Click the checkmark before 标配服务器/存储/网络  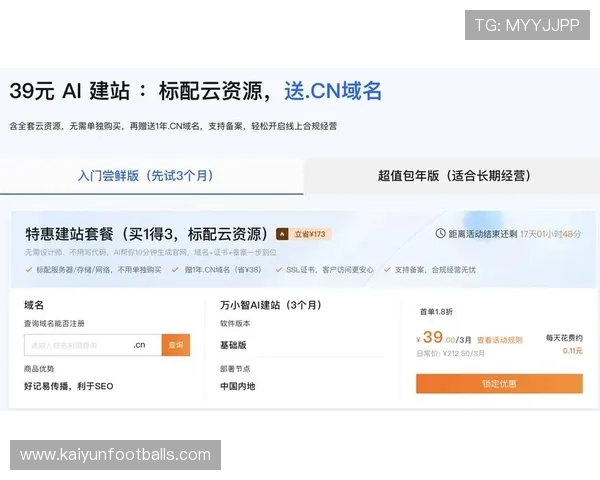(28, 270)
